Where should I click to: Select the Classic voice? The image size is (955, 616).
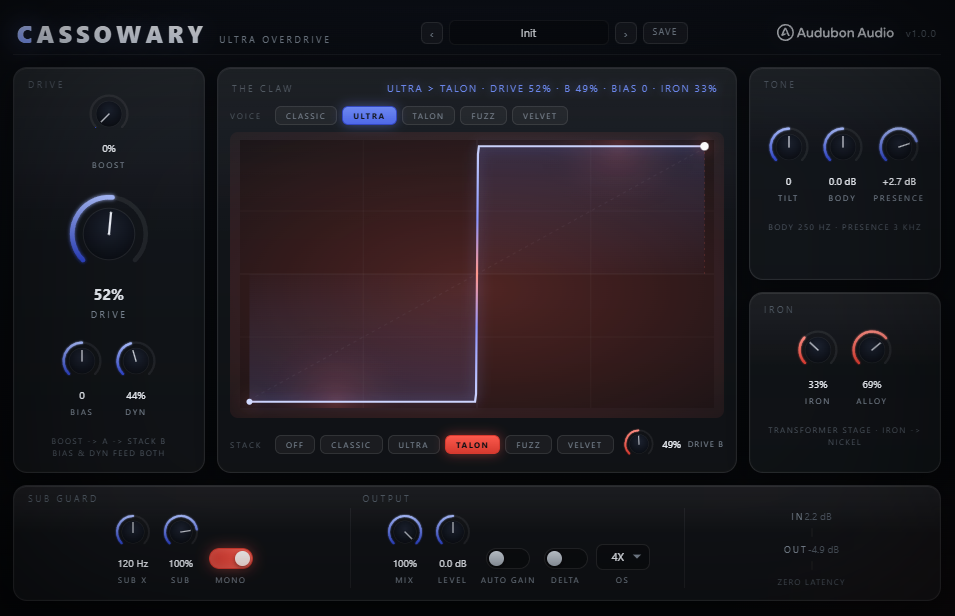tap(306, 116)
